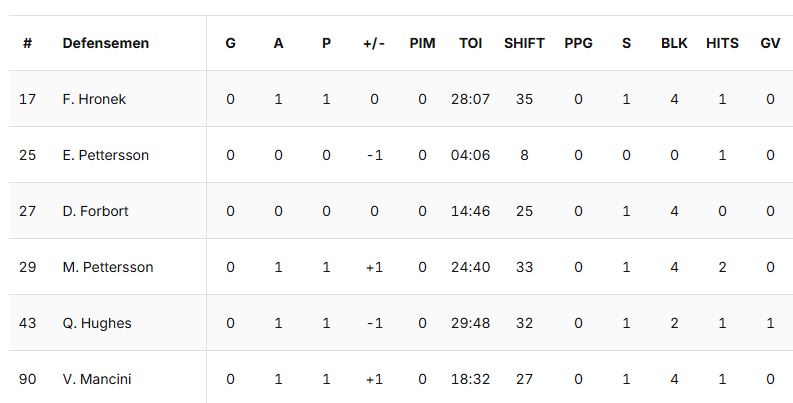The height and width of the screenshot is (403, 793).
Task: Open F. Hronek player name
Action: tap(94, 99)
